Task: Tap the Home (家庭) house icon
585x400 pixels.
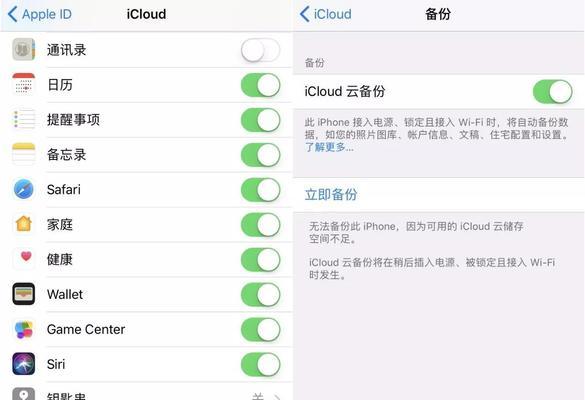Action: pyautogui.click(x=24, y=224)
